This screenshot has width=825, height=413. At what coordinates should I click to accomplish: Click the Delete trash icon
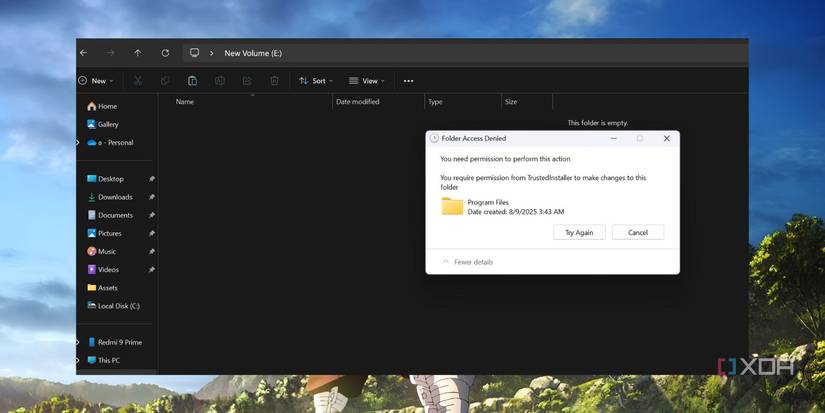[x=275, y=80]
